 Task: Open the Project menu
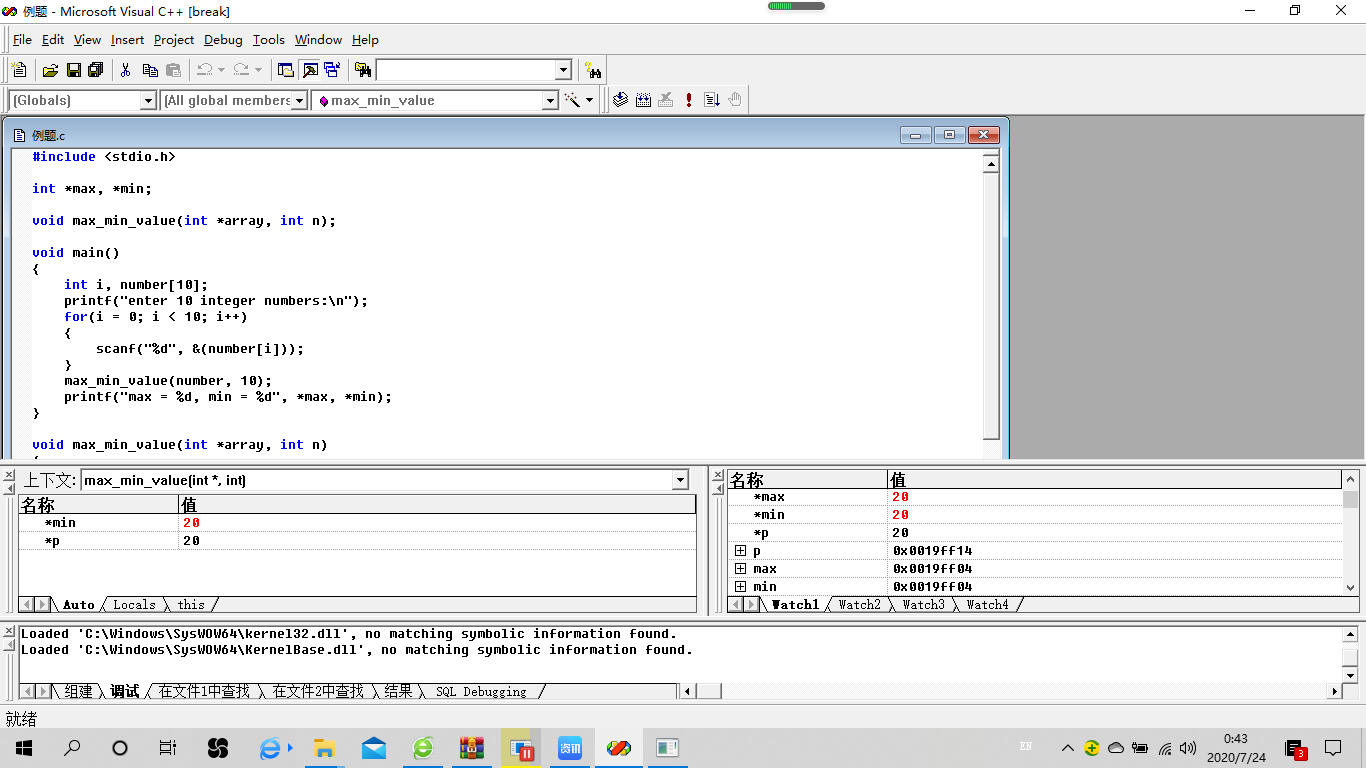[x=174, y=40]
